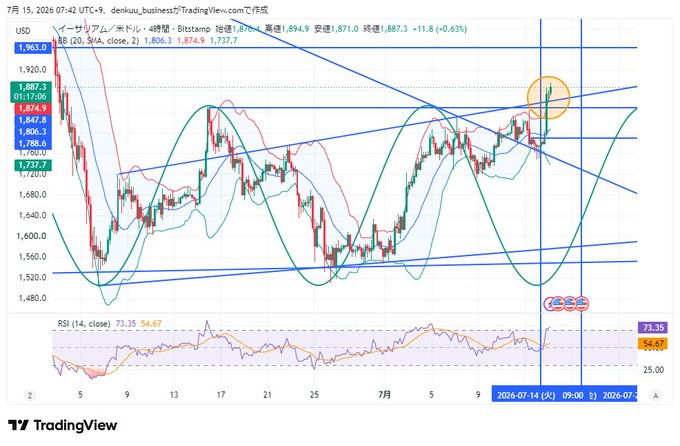Click the Z timezone button at bottom-left
The image size is (680, 446).
point(30,395)
